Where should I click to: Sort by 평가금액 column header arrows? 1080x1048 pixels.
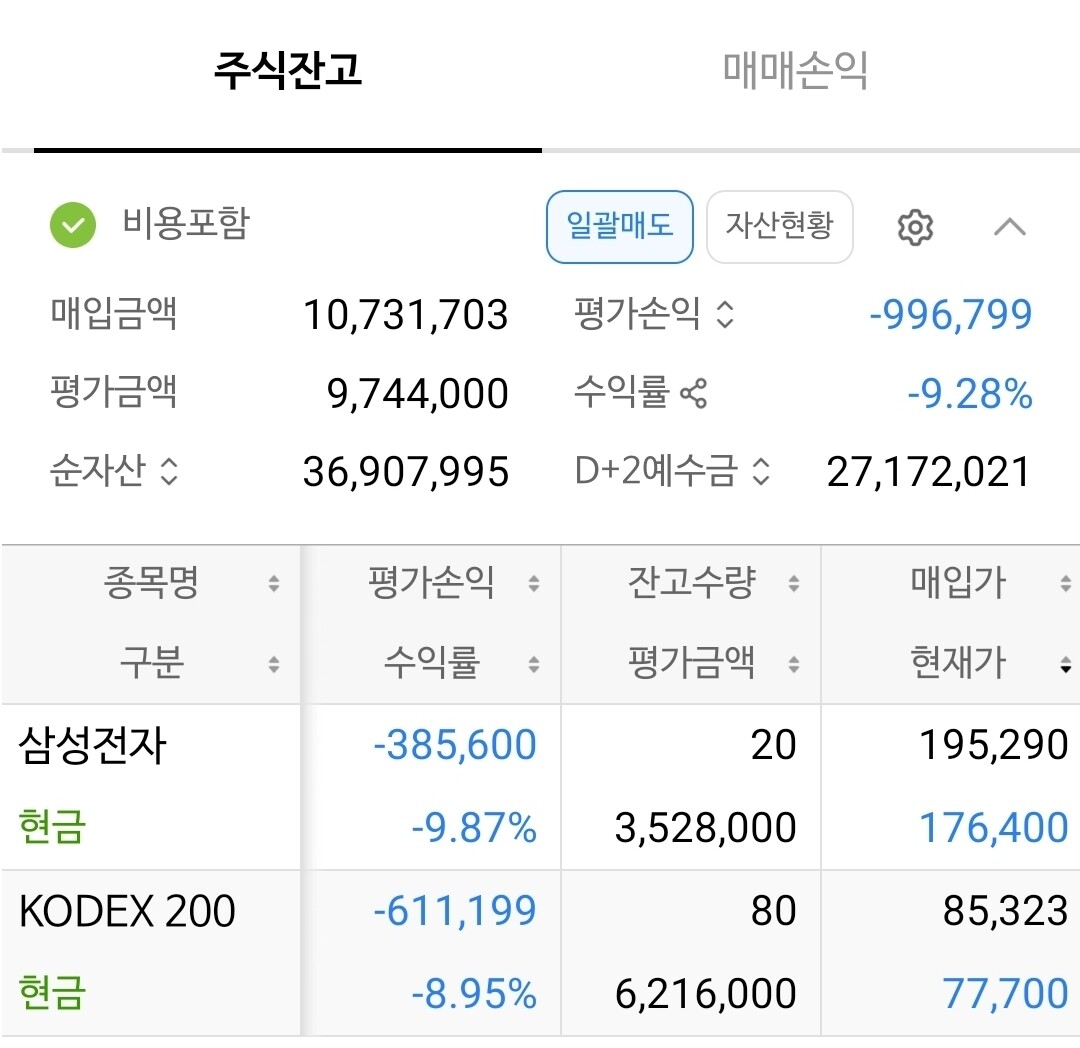pyautogui.click(x=794, y=665)
